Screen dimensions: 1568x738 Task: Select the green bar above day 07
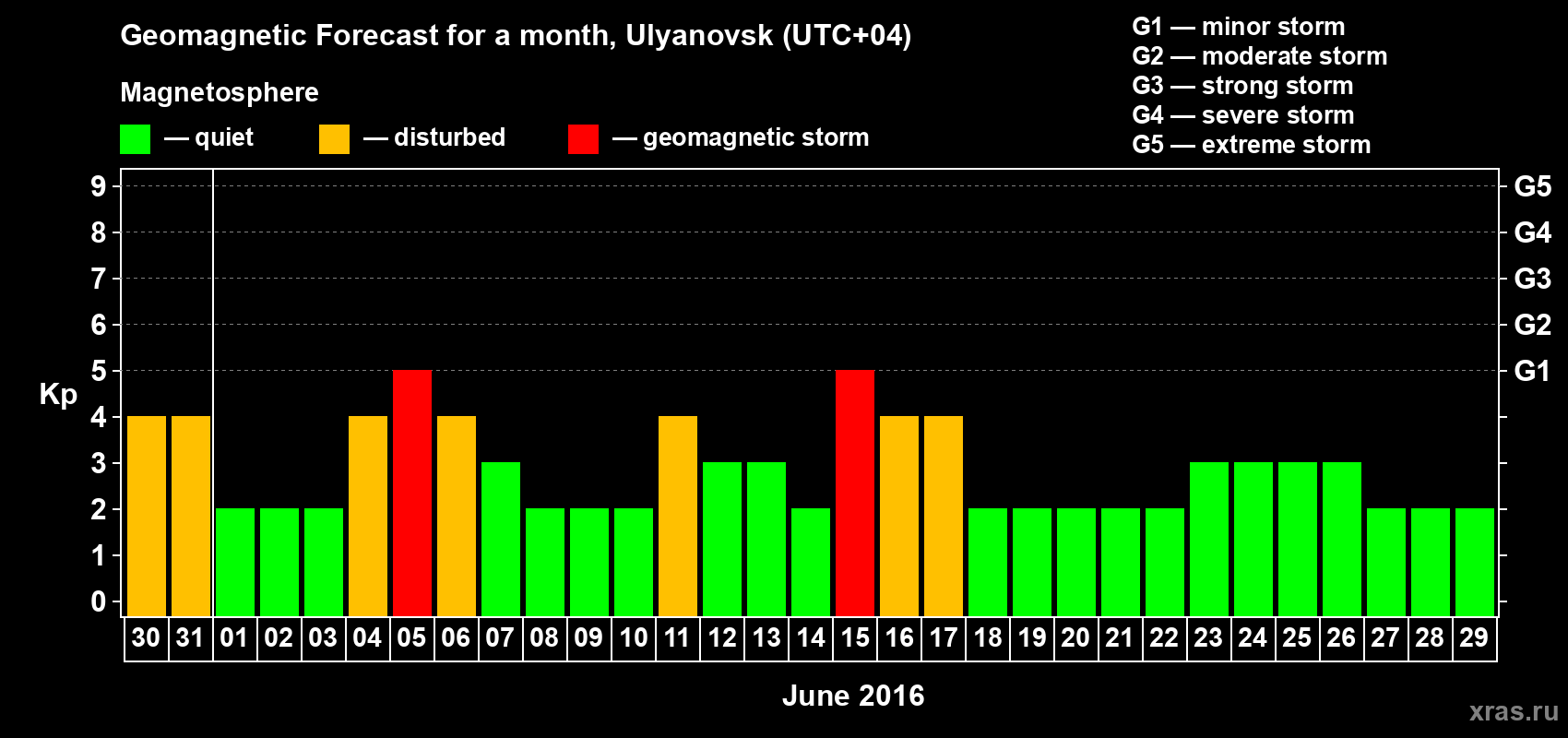(501, 540)
